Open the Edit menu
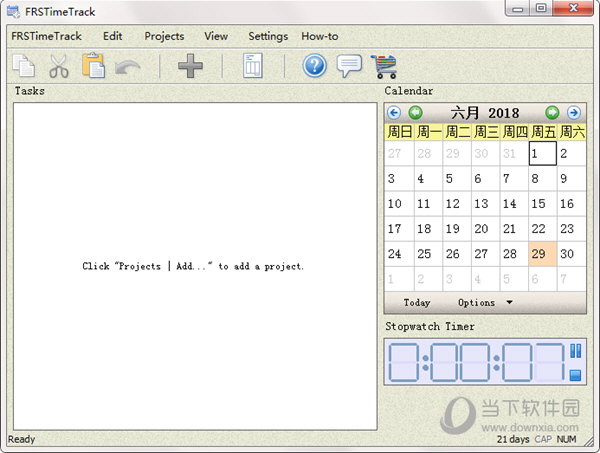 112,36
